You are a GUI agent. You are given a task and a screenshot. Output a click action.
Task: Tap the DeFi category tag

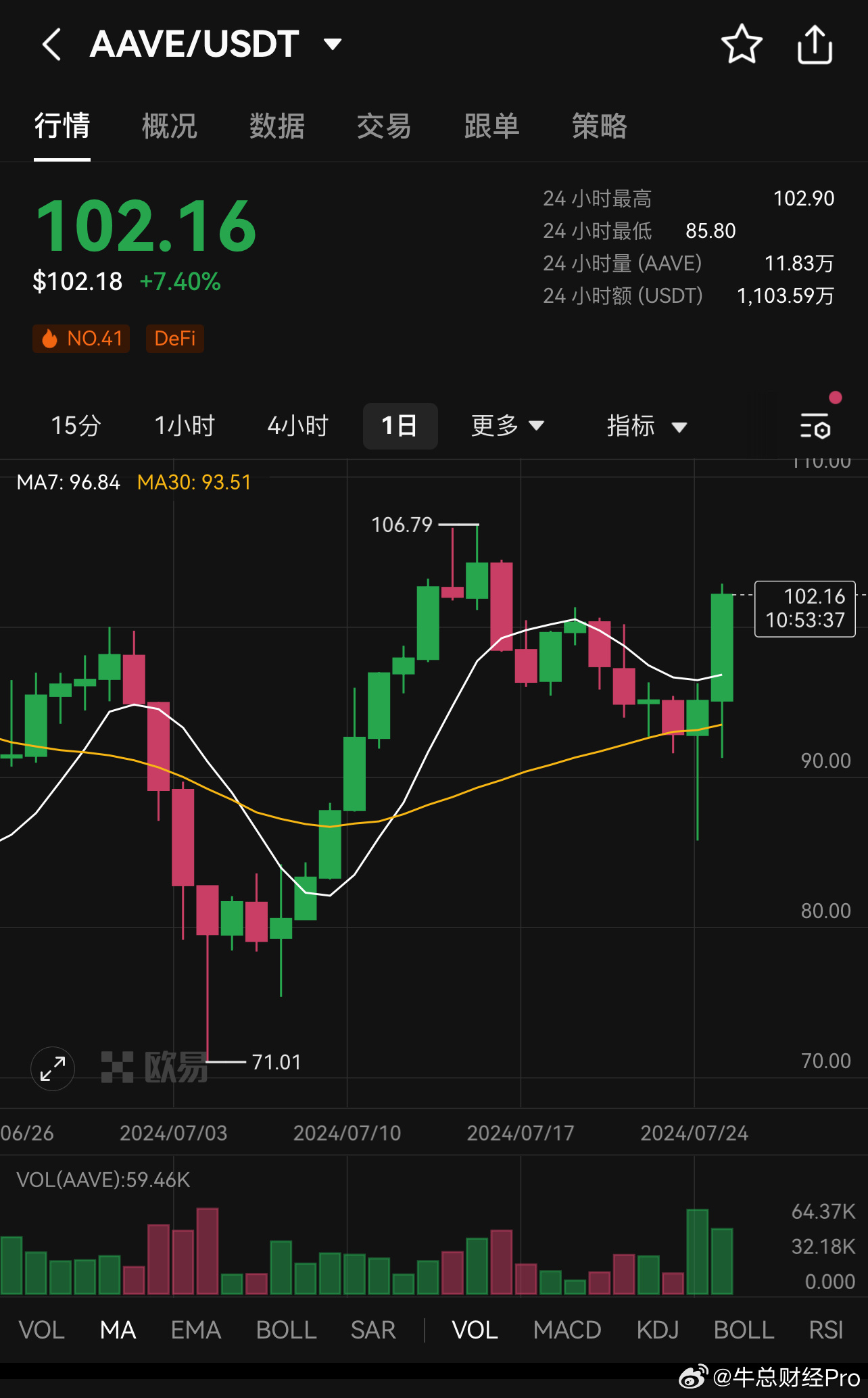click(x=175, y=338)
